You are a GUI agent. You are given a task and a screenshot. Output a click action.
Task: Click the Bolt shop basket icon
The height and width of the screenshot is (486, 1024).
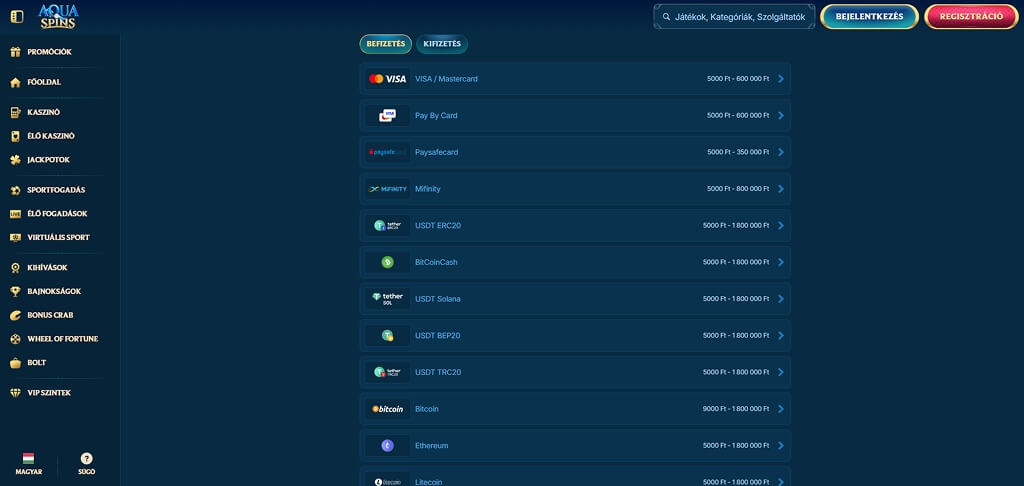(x=16, y=363)
